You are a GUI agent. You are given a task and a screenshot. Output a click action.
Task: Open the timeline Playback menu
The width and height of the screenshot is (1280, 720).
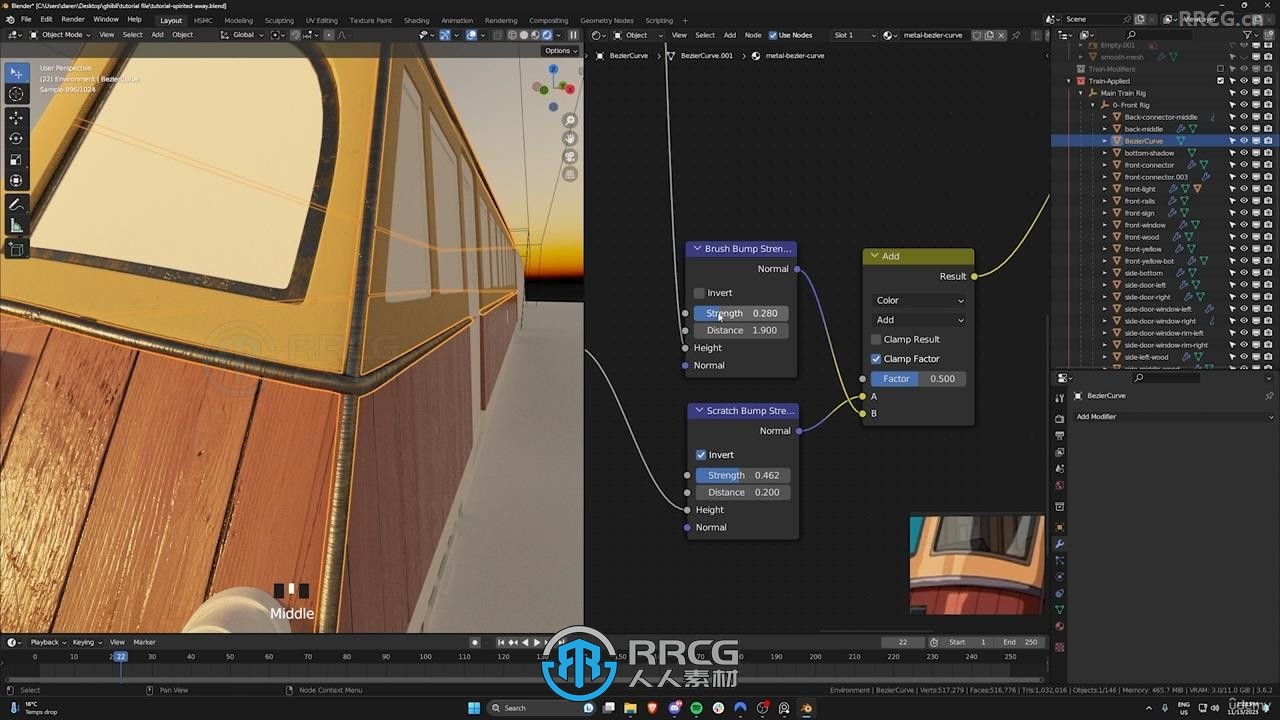pyautogui.click(x=47, y=642)
